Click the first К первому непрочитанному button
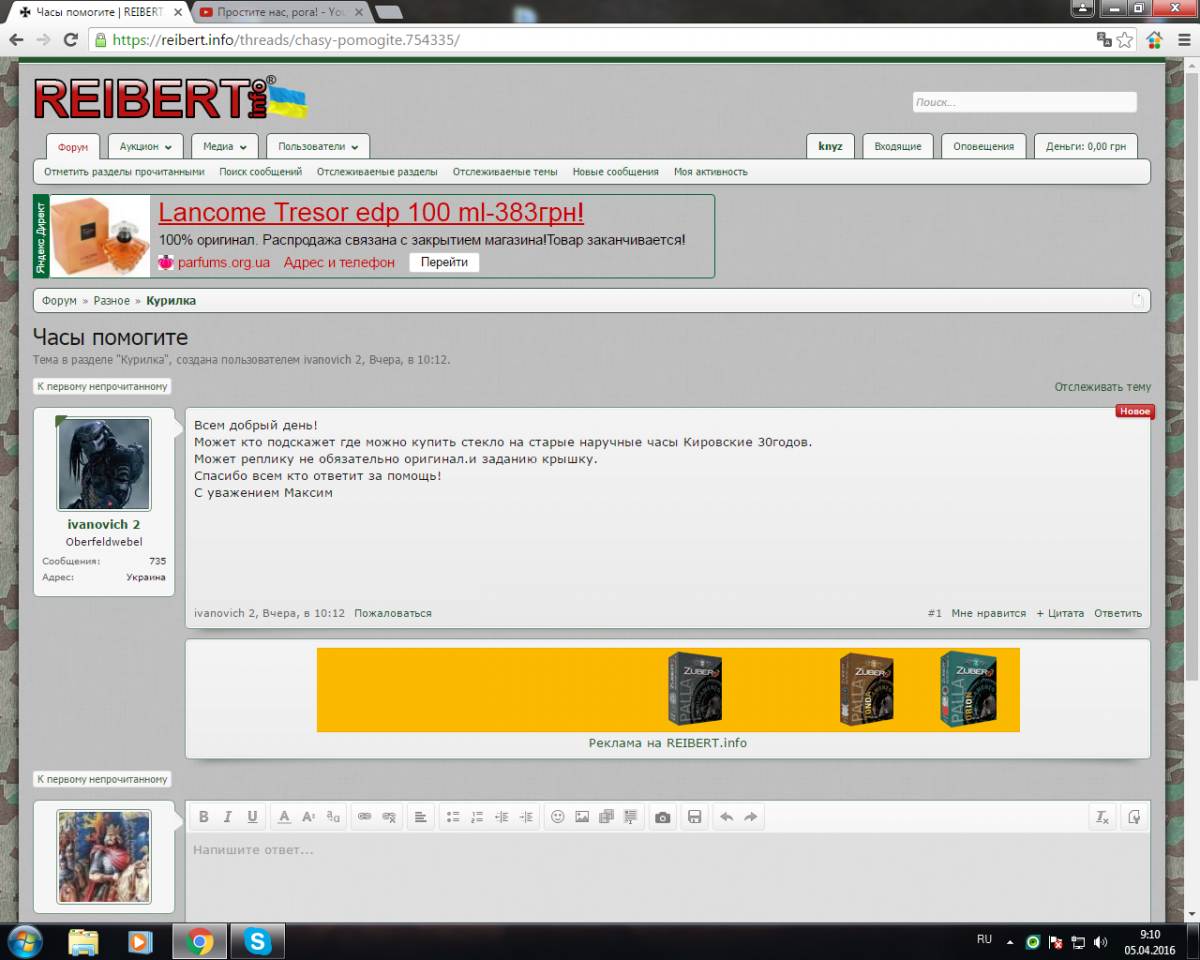Viewport: 1200px width, 960px height. [x=102, y=386]
